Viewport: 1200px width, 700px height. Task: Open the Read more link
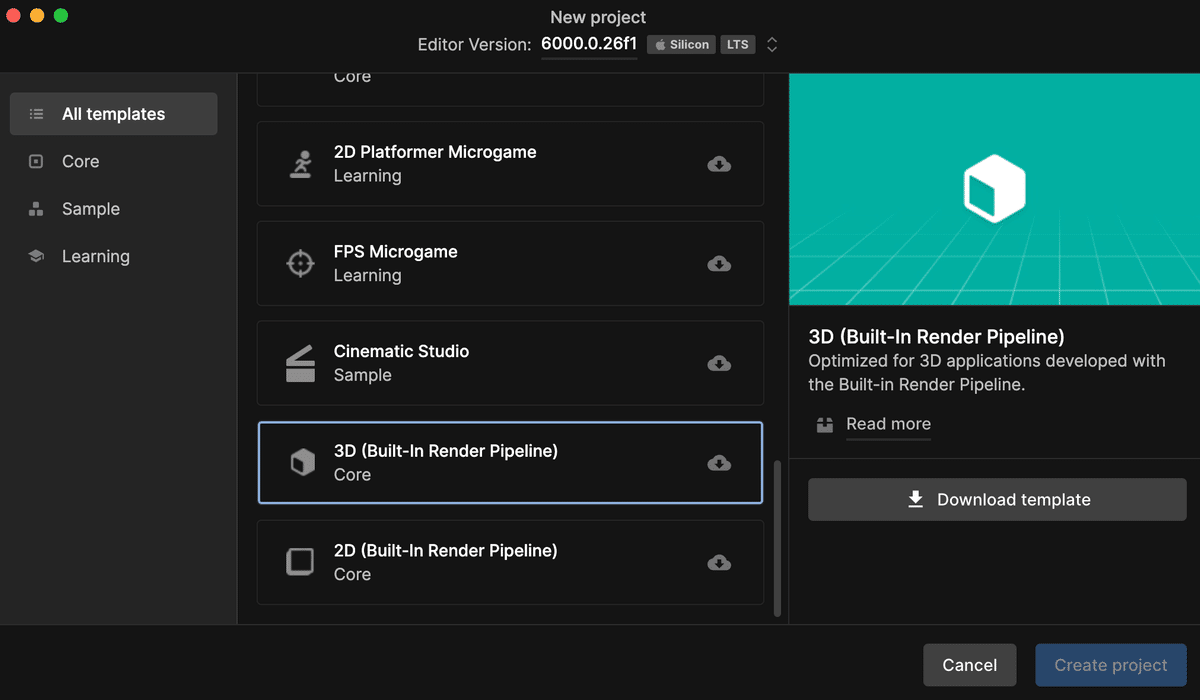coord(888,424)
